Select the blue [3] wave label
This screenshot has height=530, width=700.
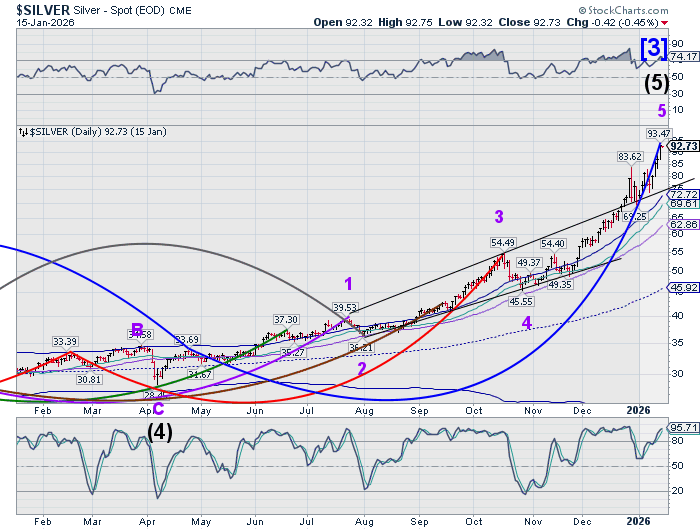[x=651, y=48]
